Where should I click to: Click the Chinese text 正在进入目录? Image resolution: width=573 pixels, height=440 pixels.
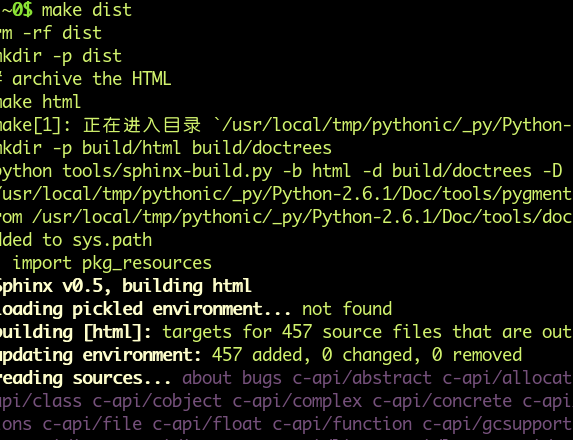tap(142, 125)
